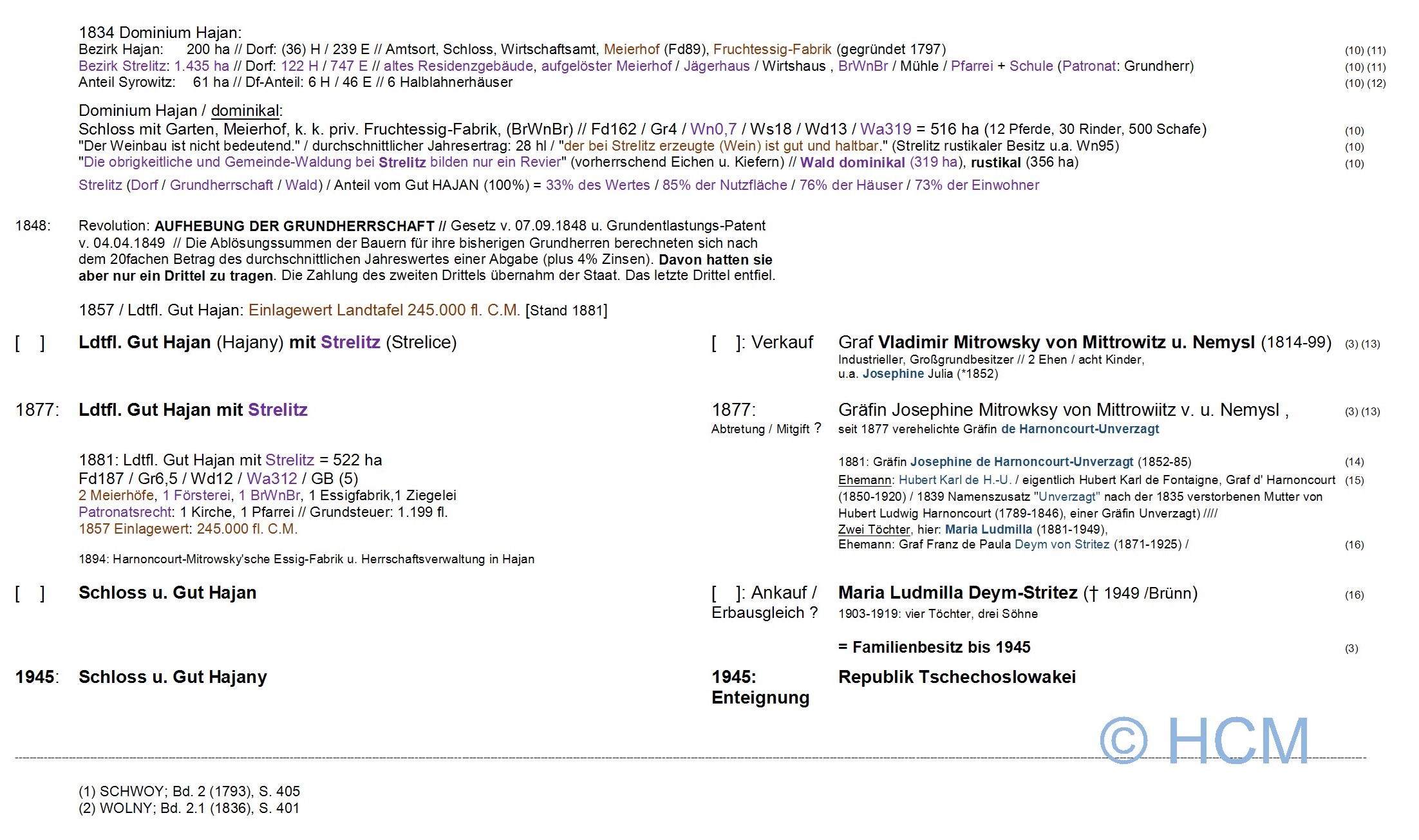Screen dimensions: 1419x840
Task: Click the Deym von Stritez link
Action: [1062, 545]
